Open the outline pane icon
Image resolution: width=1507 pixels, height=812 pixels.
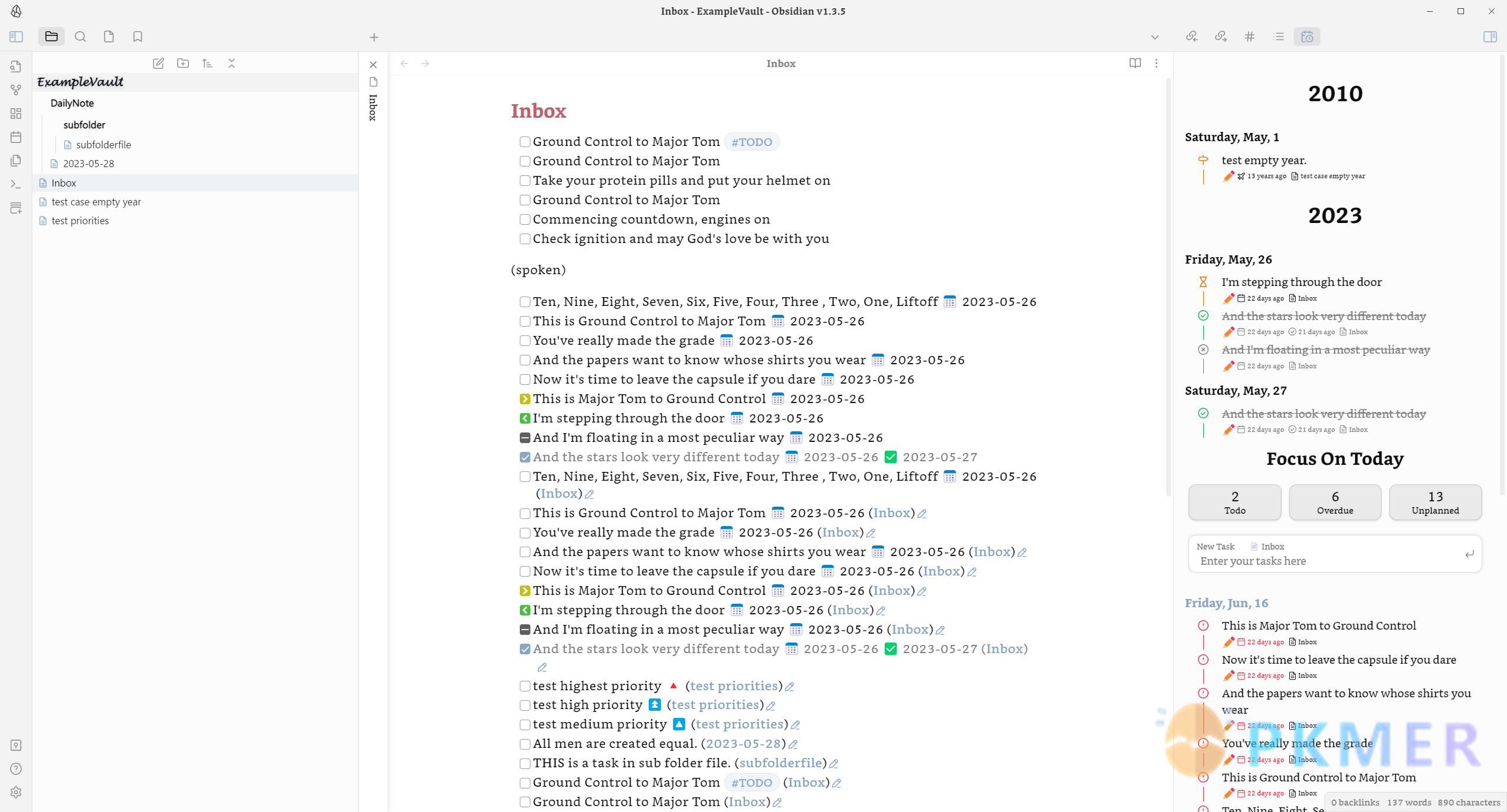[x=1279, y=36]
